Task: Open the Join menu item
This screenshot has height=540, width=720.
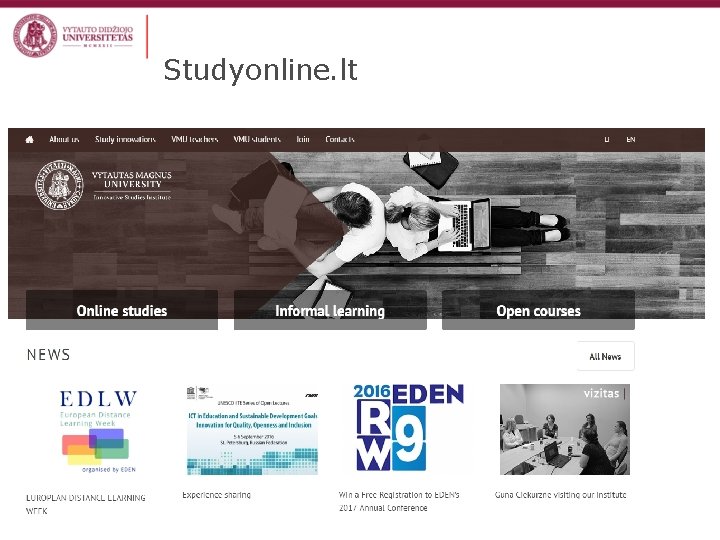Action: [x=303, y=139]
